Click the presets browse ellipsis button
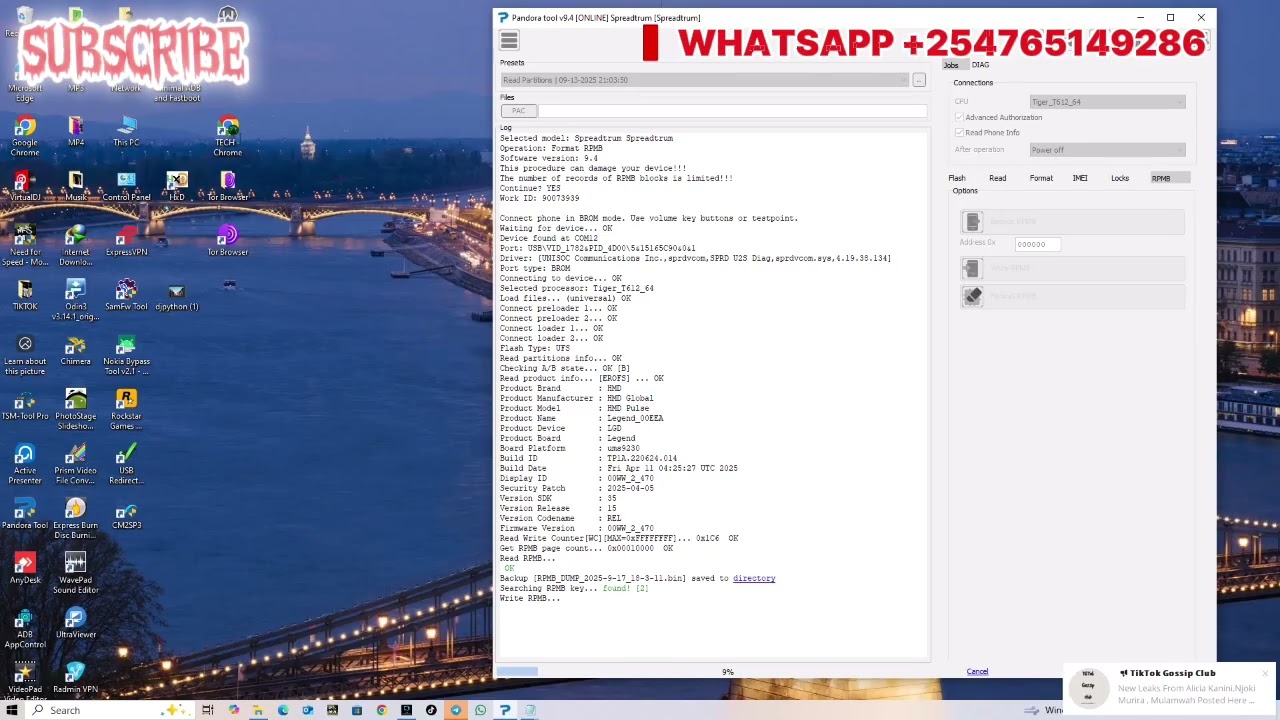 click(919, 80)
